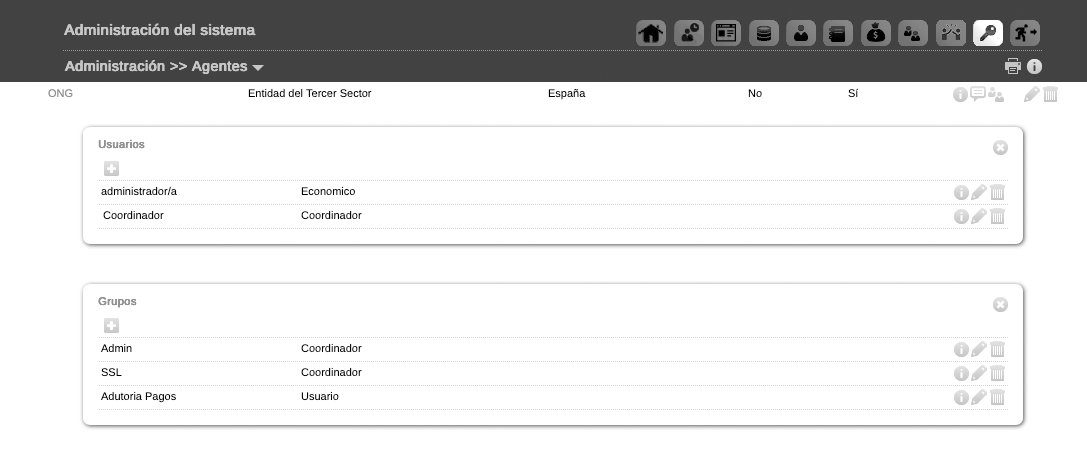Open comments bubble for ONG row

coord(978,94)
